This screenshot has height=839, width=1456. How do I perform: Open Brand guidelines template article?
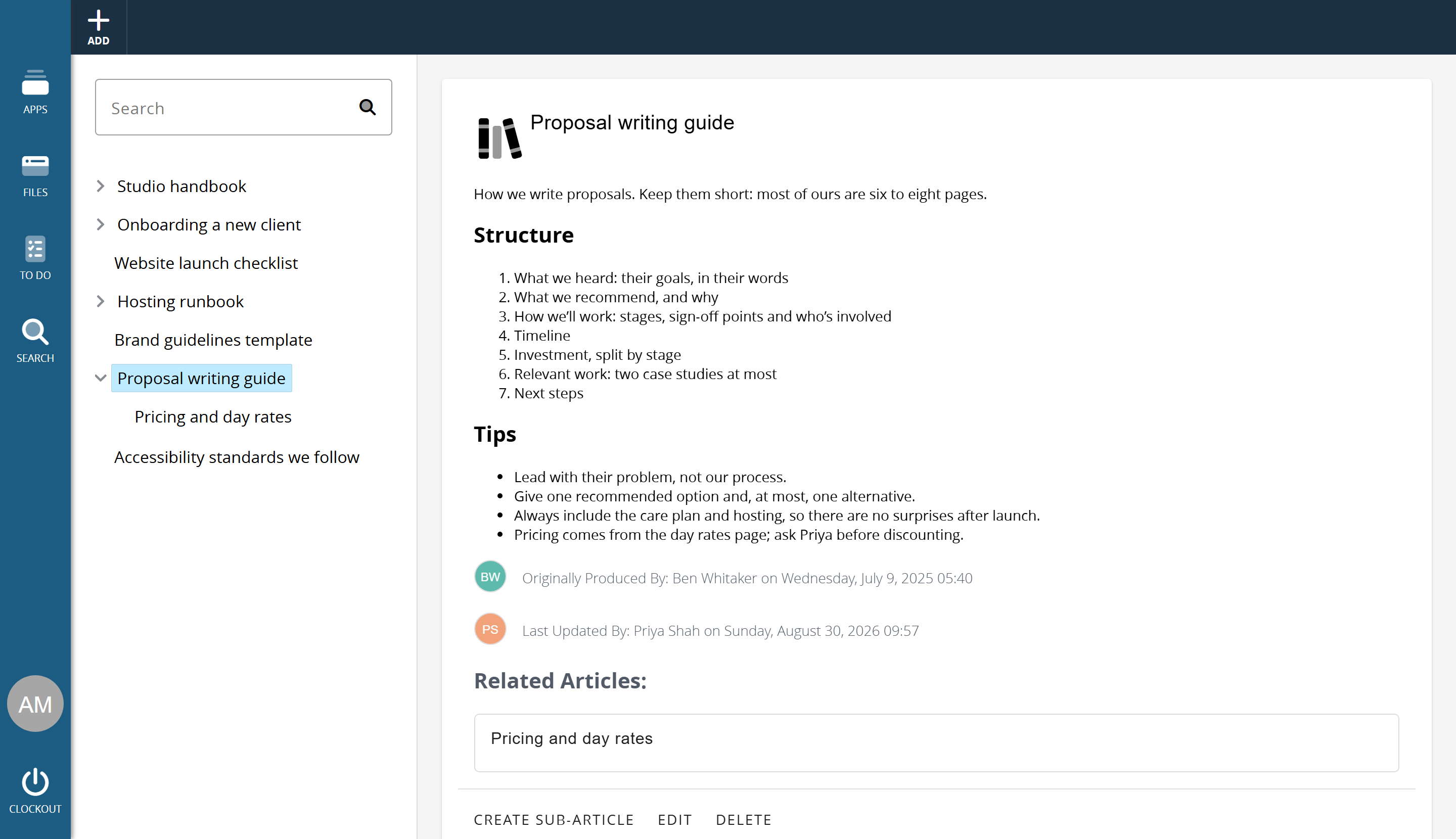(213, 340)
